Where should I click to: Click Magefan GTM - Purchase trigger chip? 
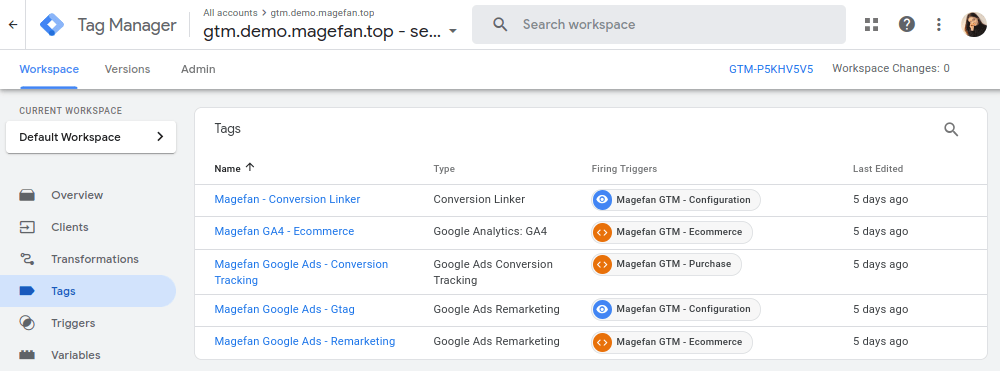tap(666, 264)
